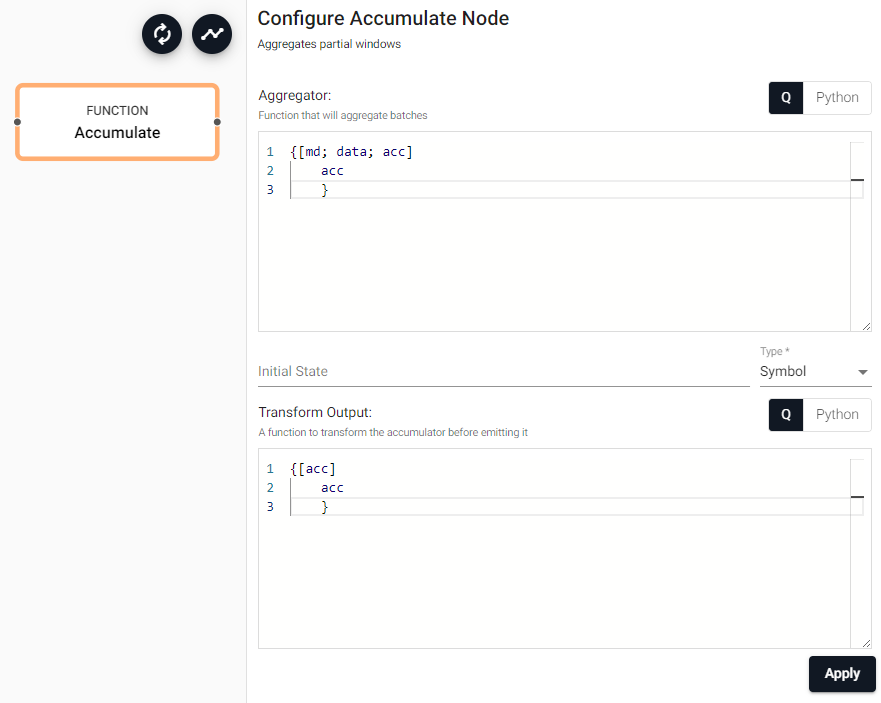881x703 pixels.
Task: Switch the Aggregator language to Q
Action: pos(785,98)
